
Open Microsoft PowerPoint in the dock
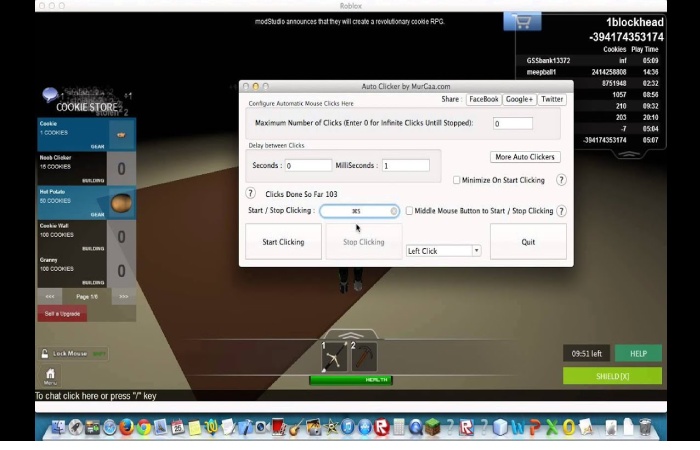click(x=535, y=428)
